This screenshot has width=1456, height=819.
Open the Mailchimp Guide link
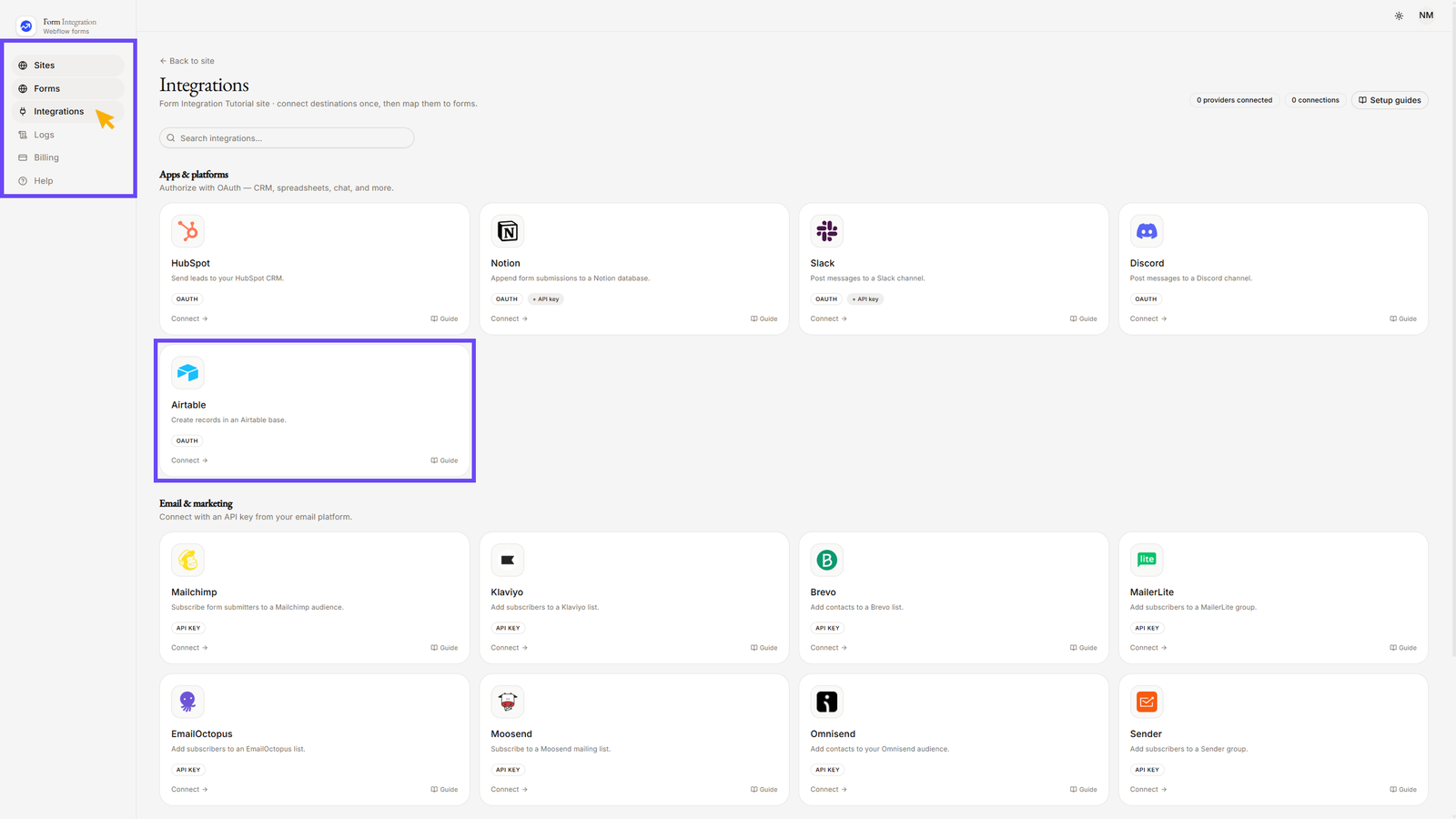coord(444,648)
